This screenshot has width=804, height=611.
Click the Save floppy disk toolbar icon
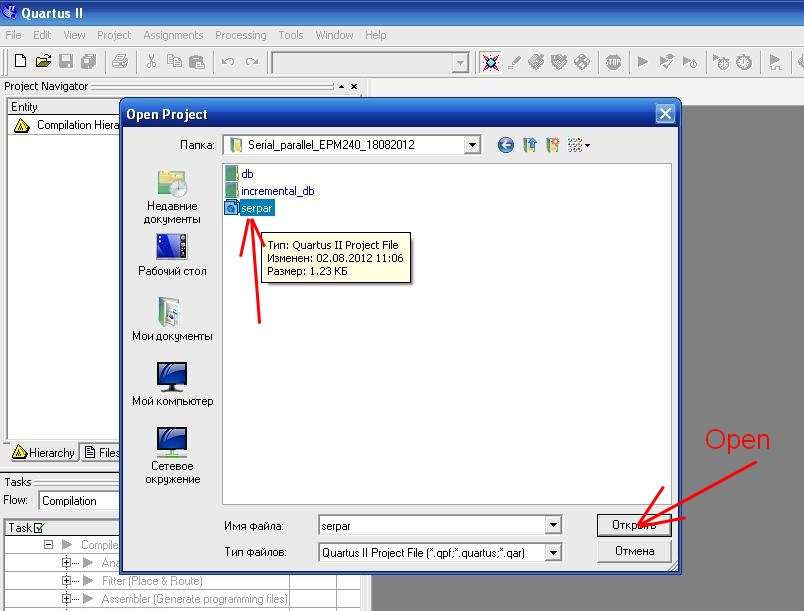66,62
